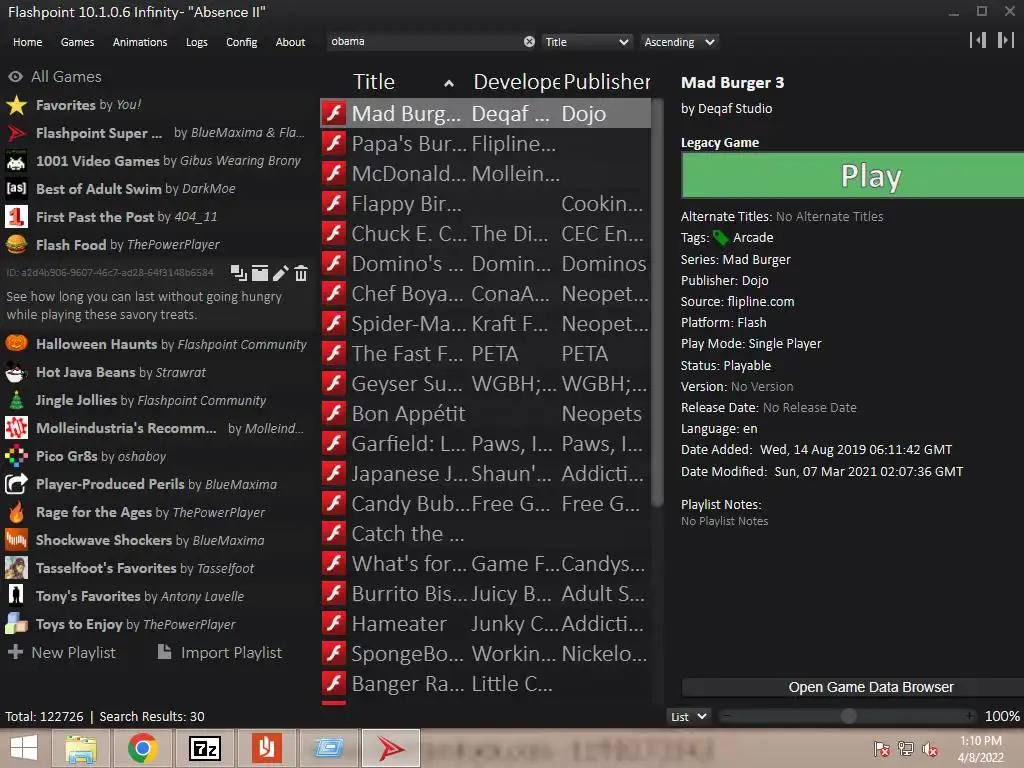Image resolution: width=1024 pixels, height=768 pixels.
Task: Click the Pico Gr8s playlist icon
Action: 16,456
